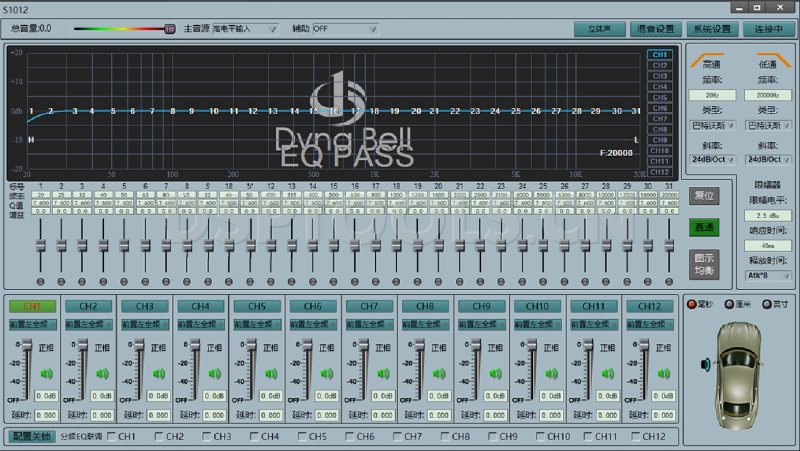Click the green 直通 bypass button

[x=704, y=228]
